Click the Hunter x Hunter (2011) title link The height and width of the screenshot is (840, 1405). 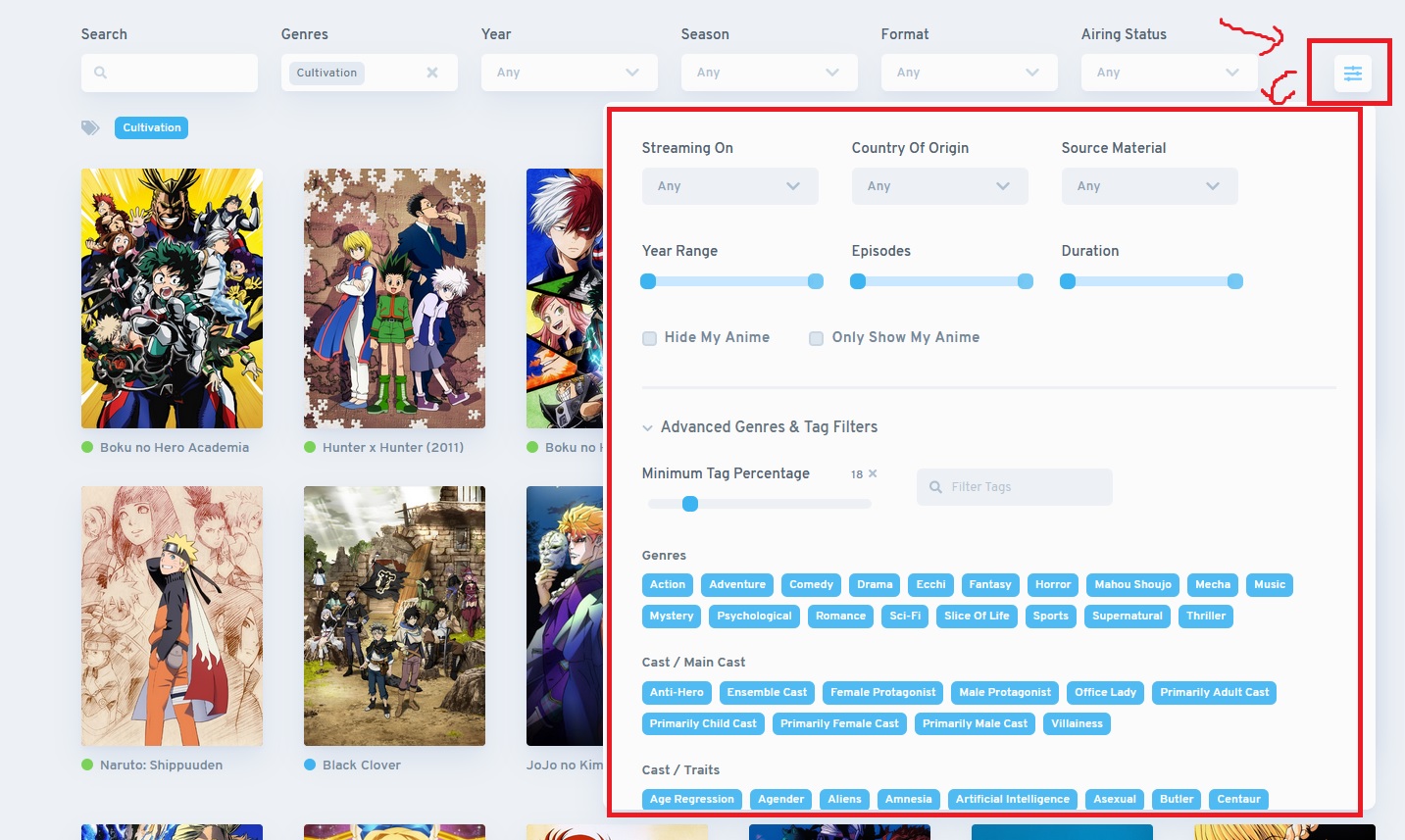tap(393, 448)
